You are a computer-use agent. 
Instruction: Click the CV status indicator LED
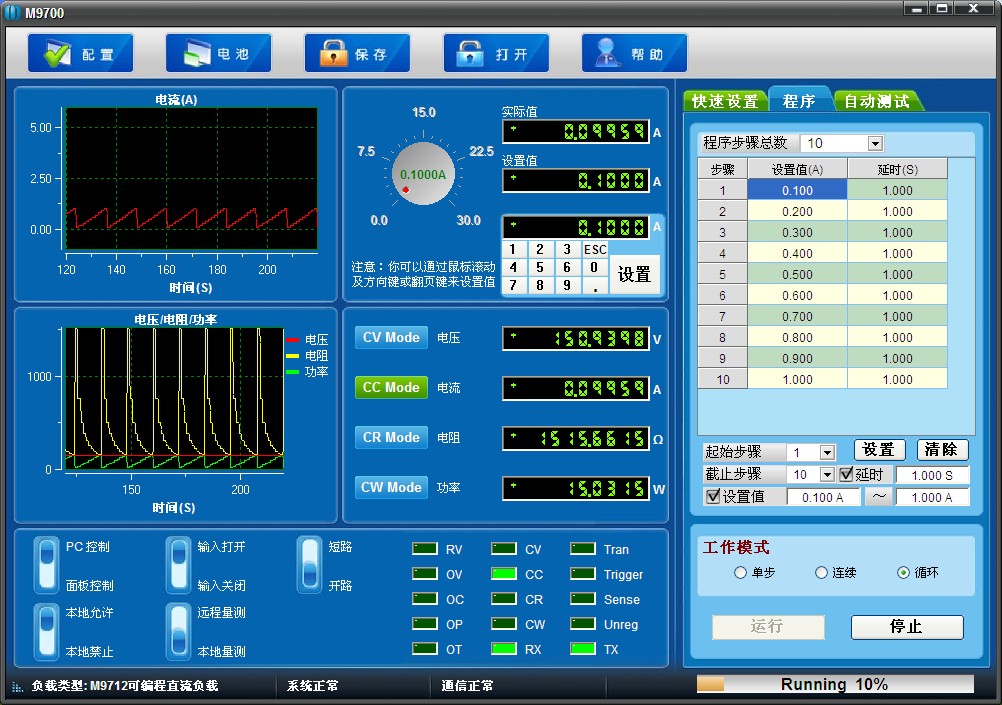(504, 548)
